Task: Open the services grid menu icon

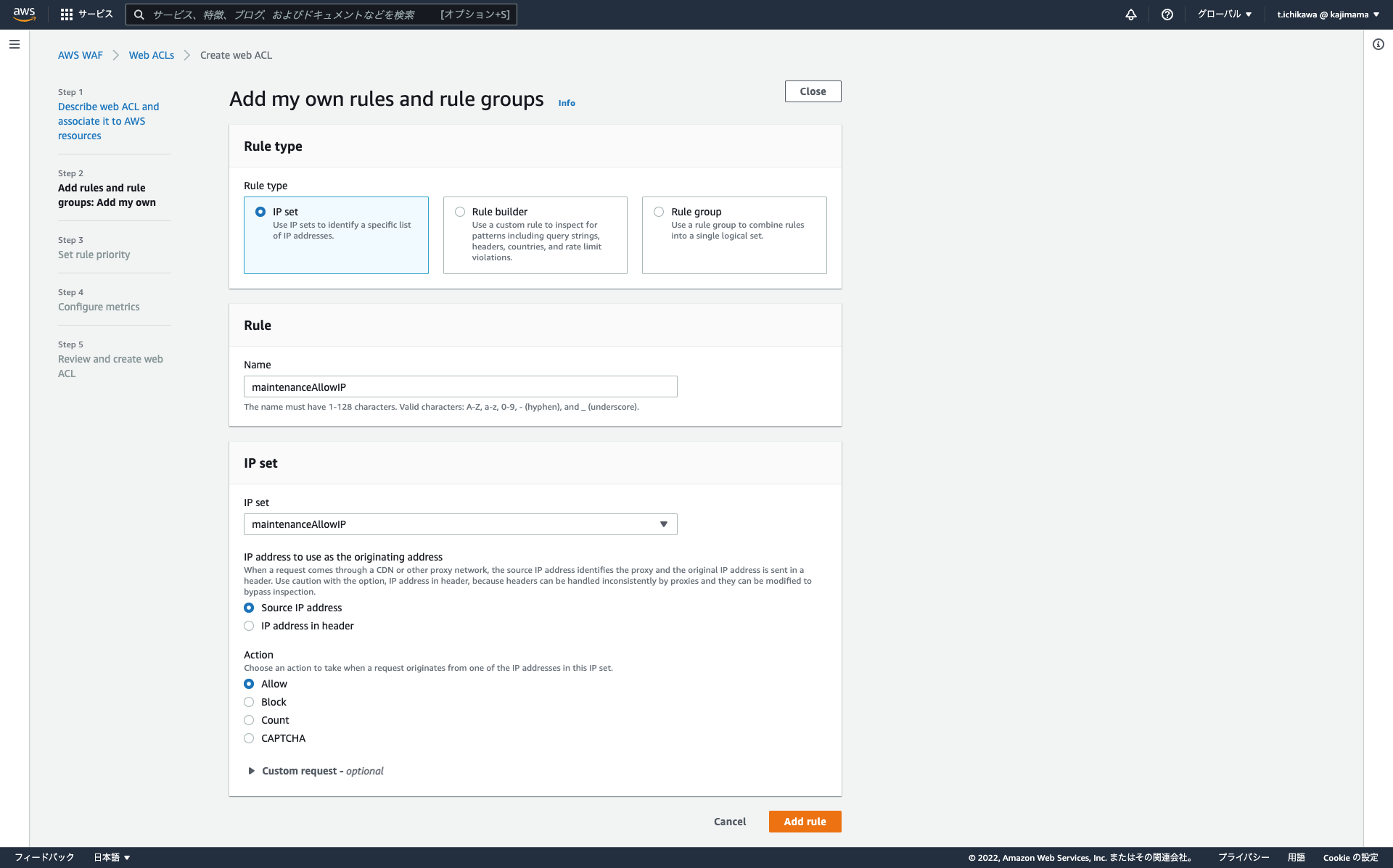Action: pyautogui.click(x=67, y=15)
